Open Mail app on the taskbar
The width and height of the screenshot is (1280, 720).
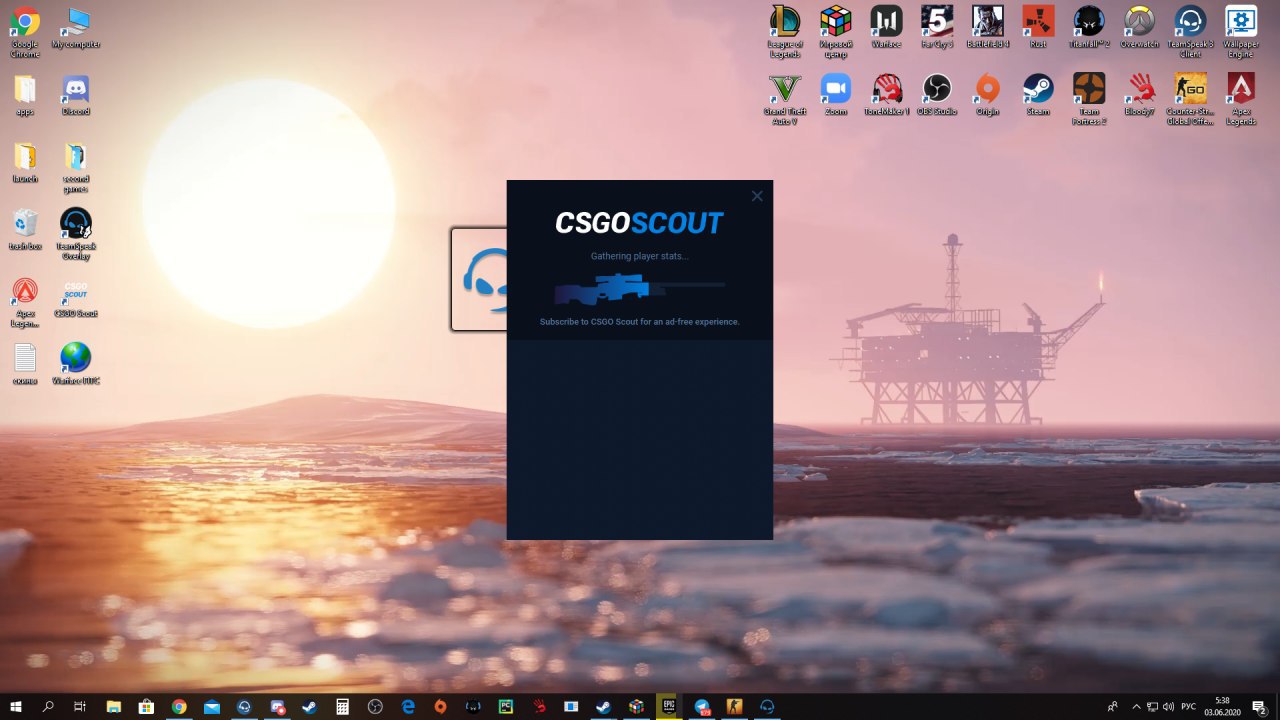211,706
